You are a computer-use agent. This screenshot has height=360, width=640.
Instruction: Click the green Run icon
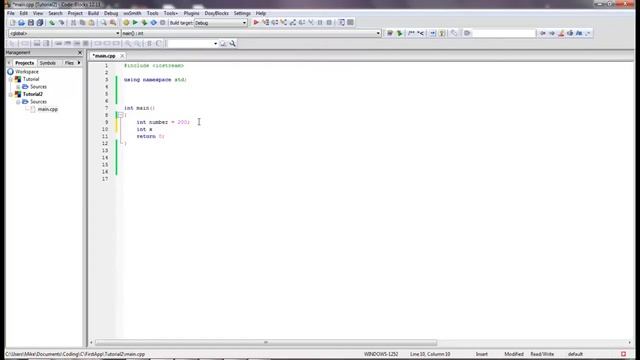tap(135, 23)
